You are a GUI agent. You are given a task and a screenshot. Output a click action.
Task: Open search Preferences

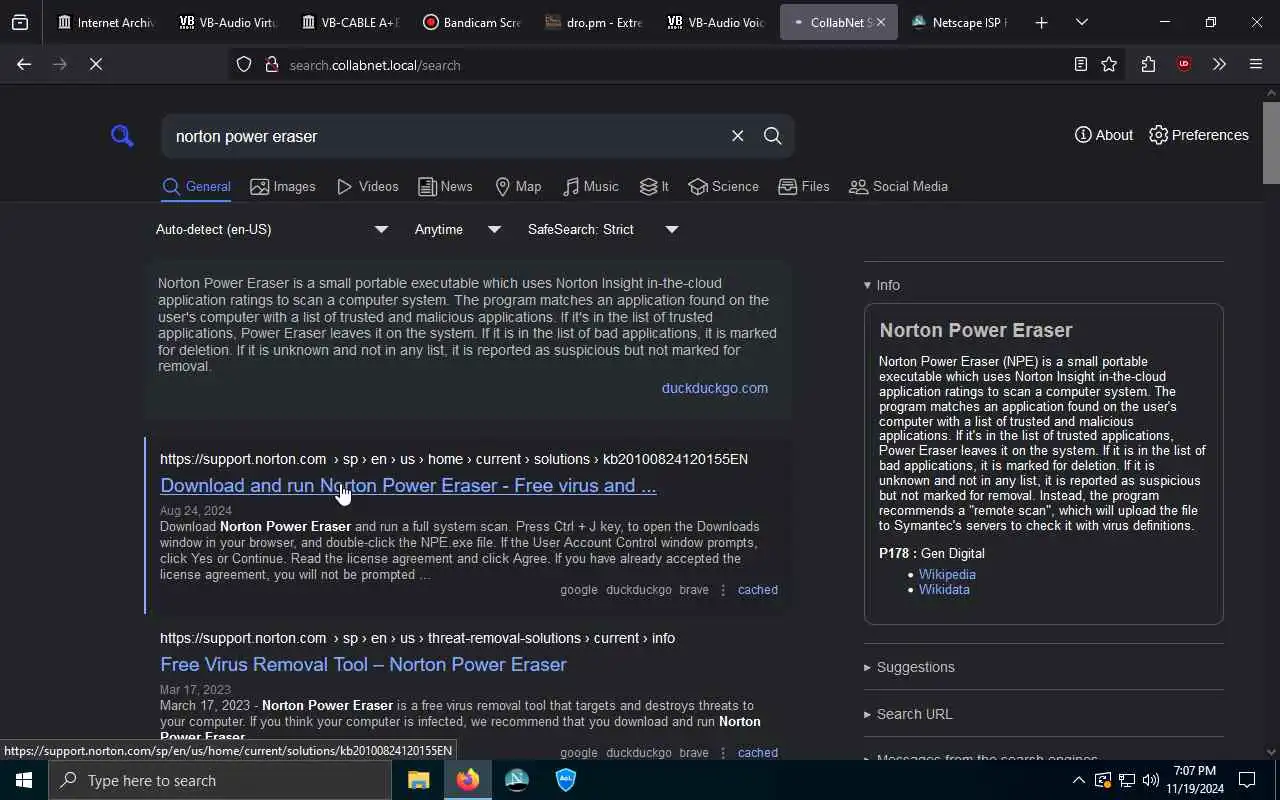[1198, 135]
